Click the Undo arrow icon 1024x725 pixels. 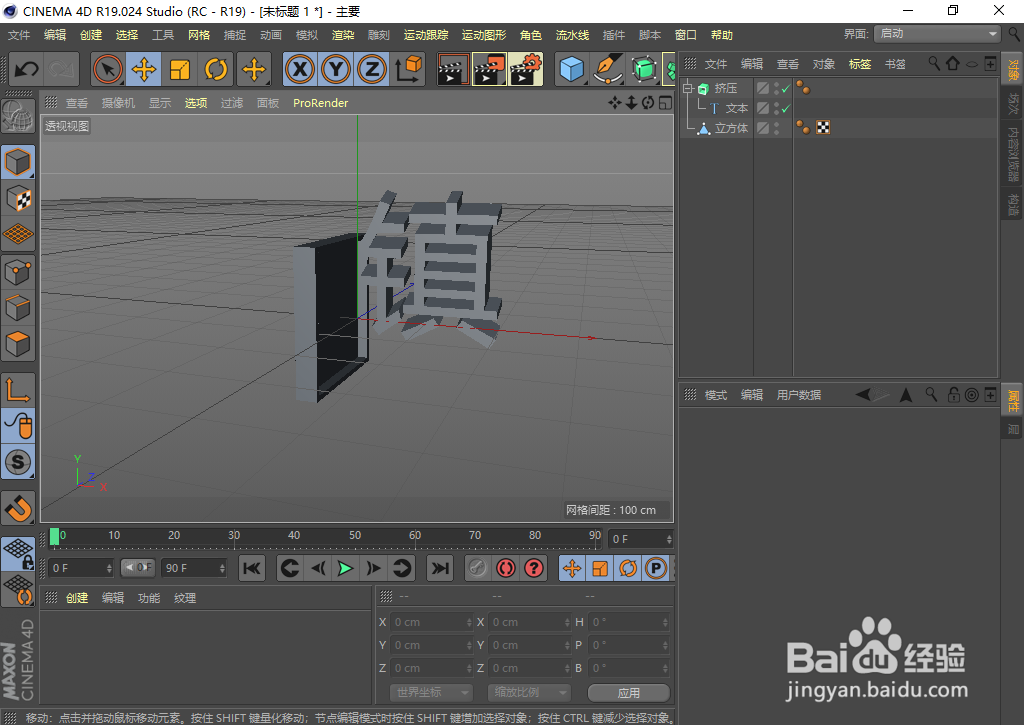[x=26, y=69]
